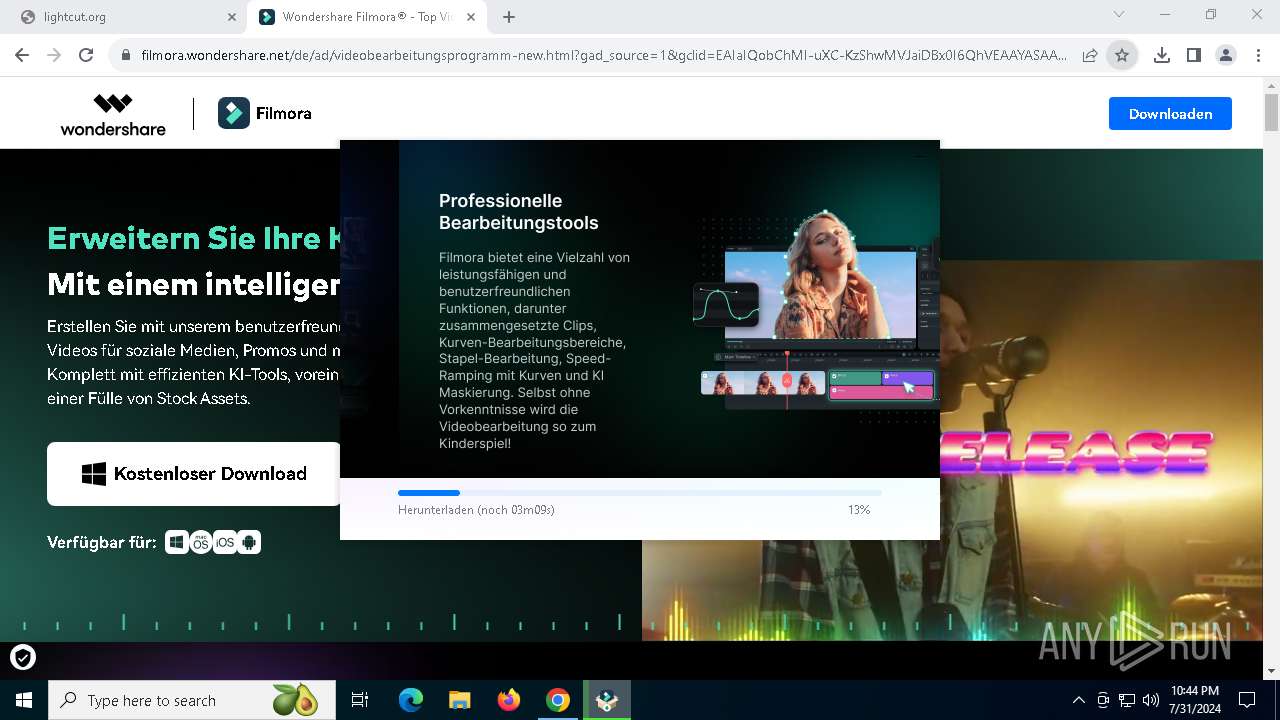
Task: Close the lightcut.org tab
Action: click(231, 17)
